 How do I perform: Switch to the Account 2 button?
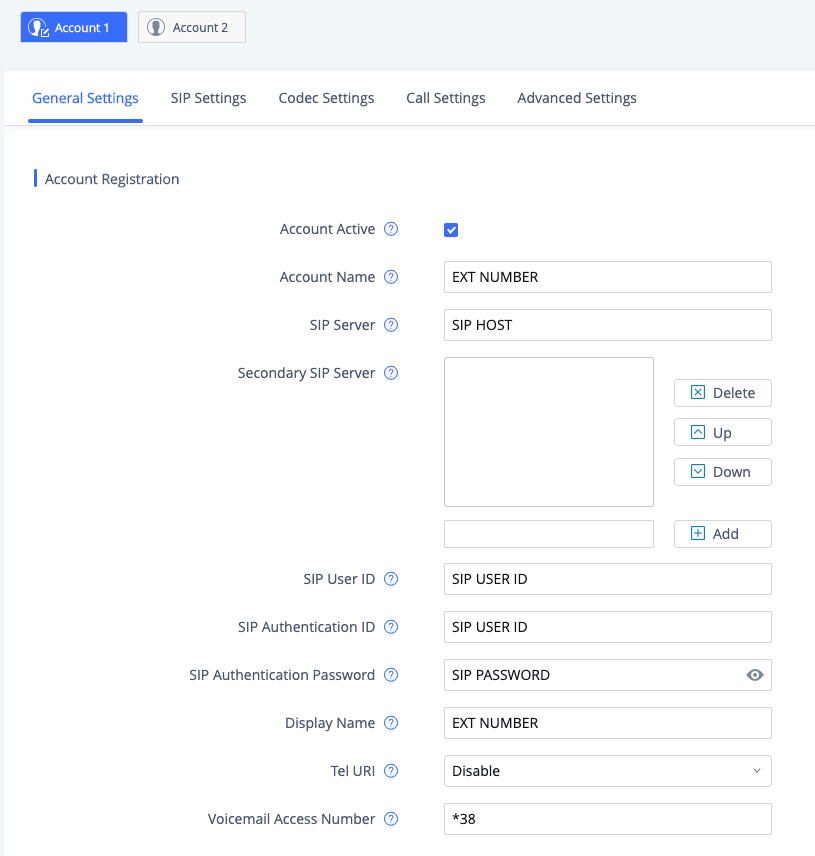pyautogui.click(x=192, y=27)
